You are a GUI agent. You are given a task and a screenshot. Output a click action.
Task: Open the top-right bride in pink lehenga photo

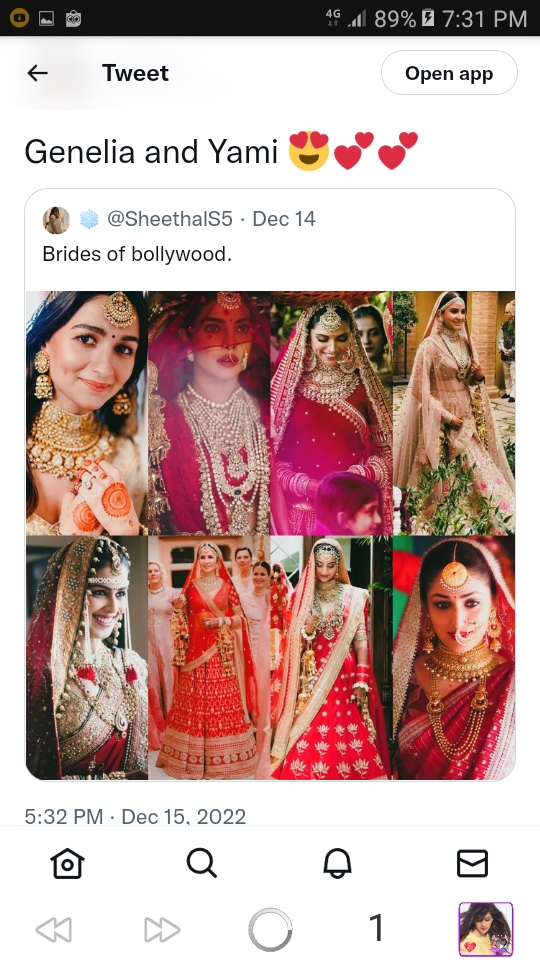[454, 413]
